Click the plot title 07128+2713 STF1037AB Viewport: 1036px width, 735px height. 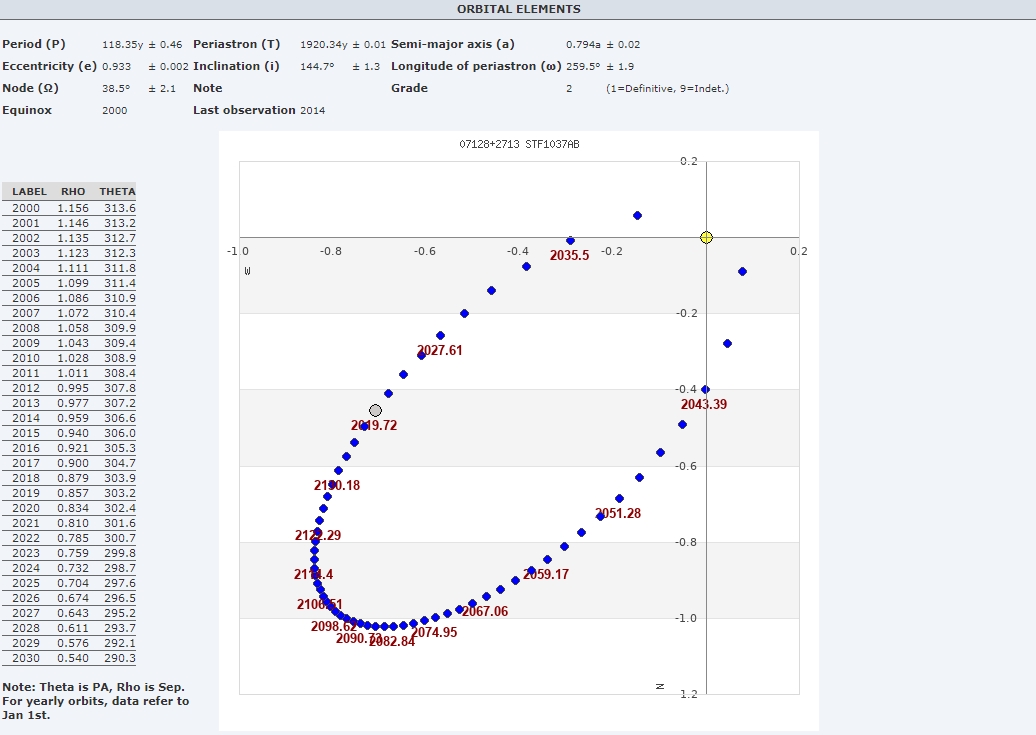coord(519,145)
